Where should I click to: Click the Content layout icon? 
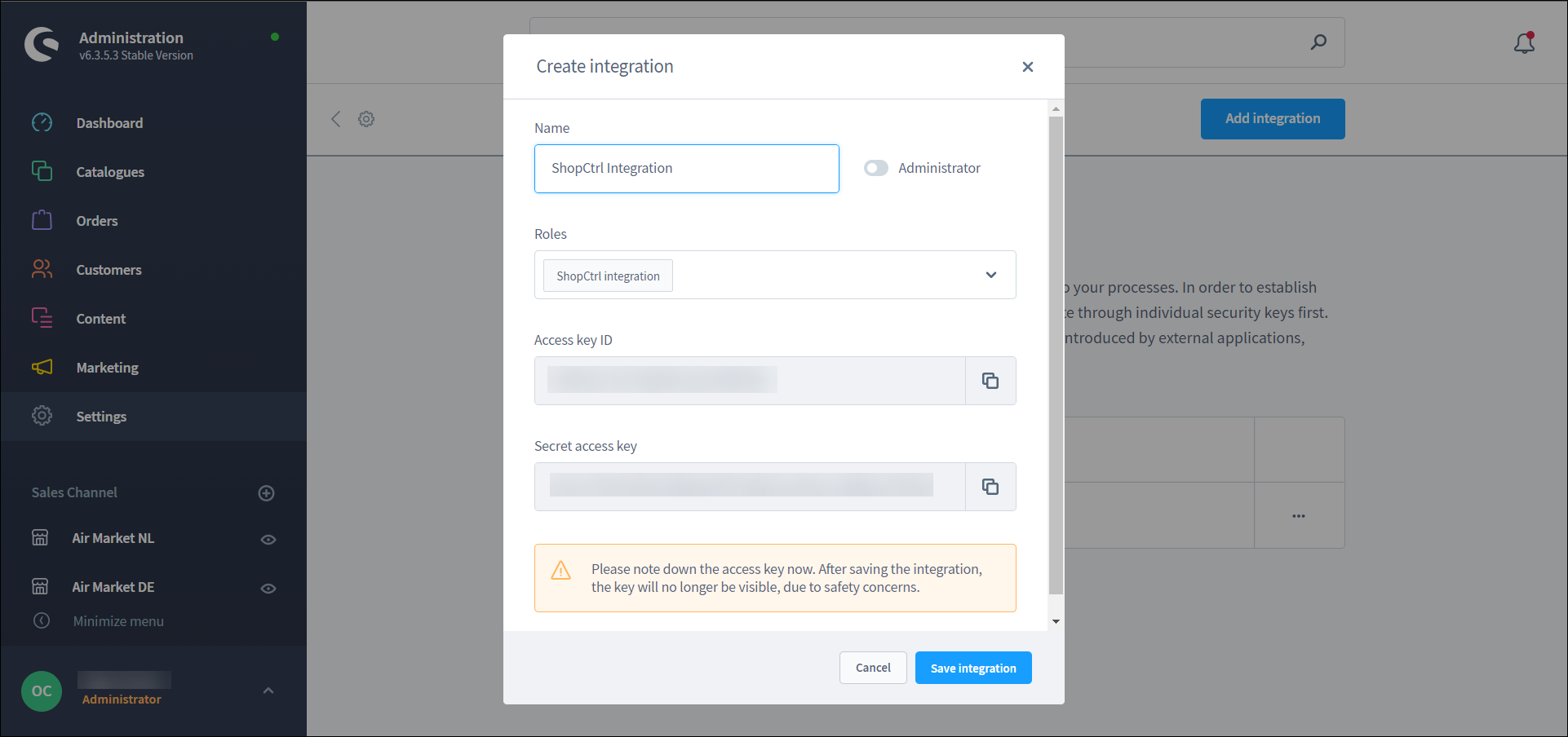(42, 318)
